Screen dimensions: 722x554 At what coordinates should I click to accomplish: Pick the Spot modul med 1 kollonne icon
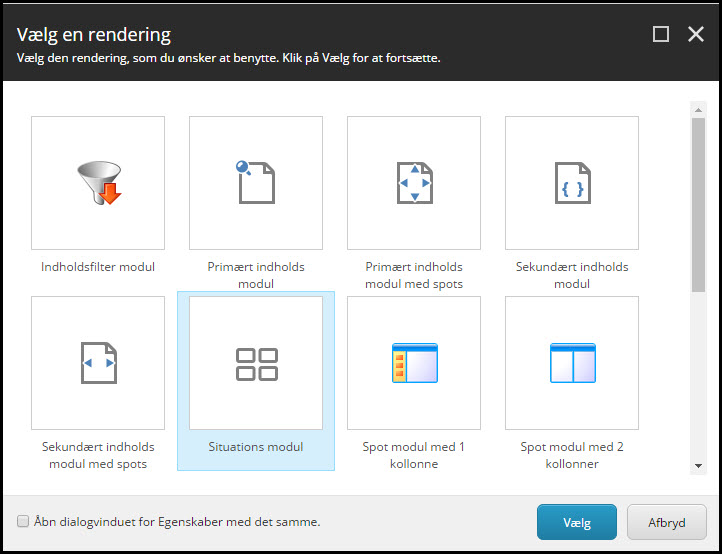pyautogui.click(x=414, y=363)
